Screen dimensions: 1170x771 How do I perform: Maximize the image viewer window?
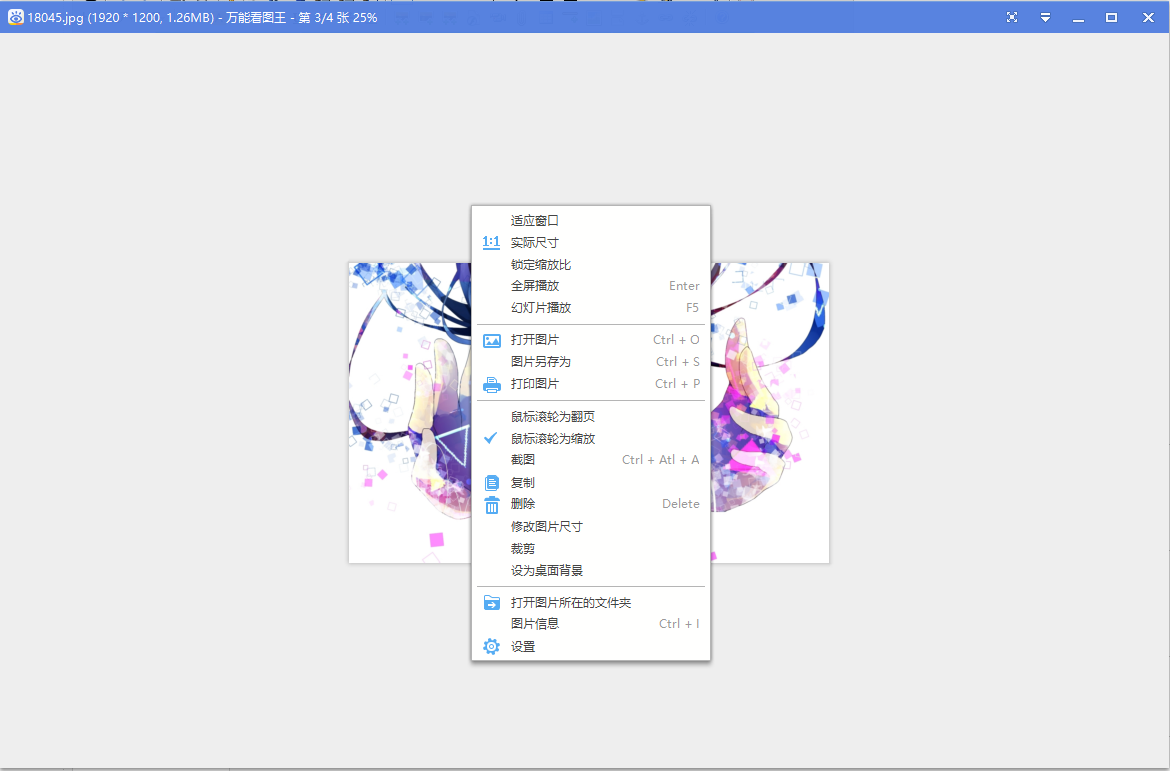(x=1112, y=17)
